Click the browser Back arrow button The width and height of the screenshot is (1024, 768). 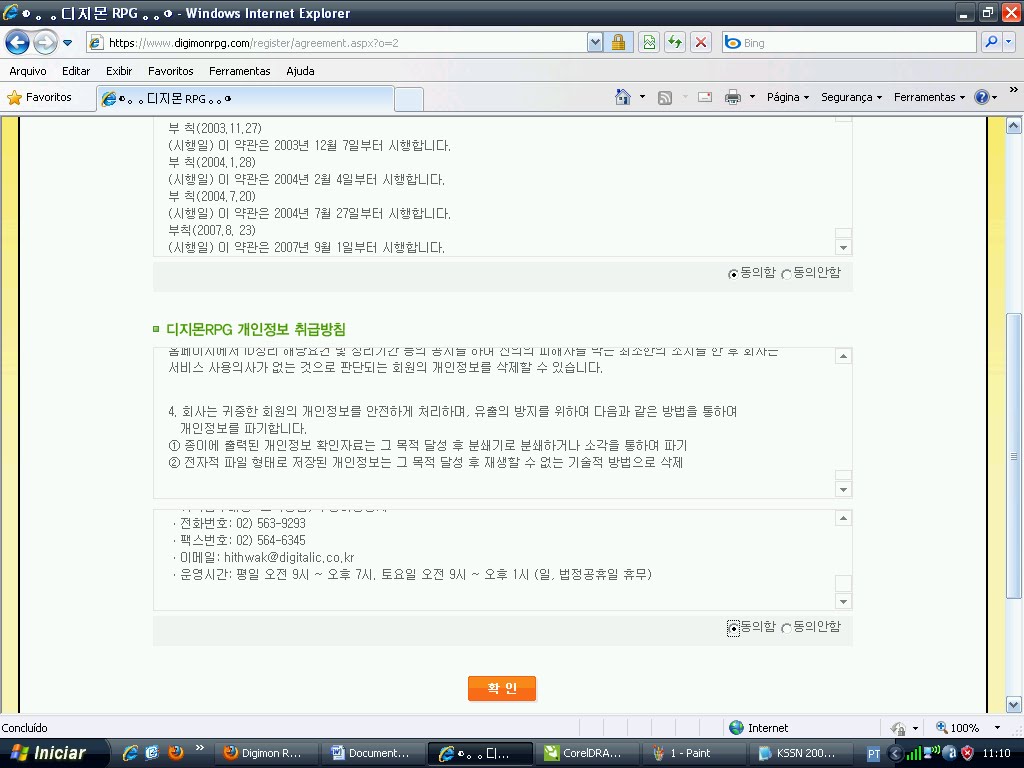(x=18, y=43)
